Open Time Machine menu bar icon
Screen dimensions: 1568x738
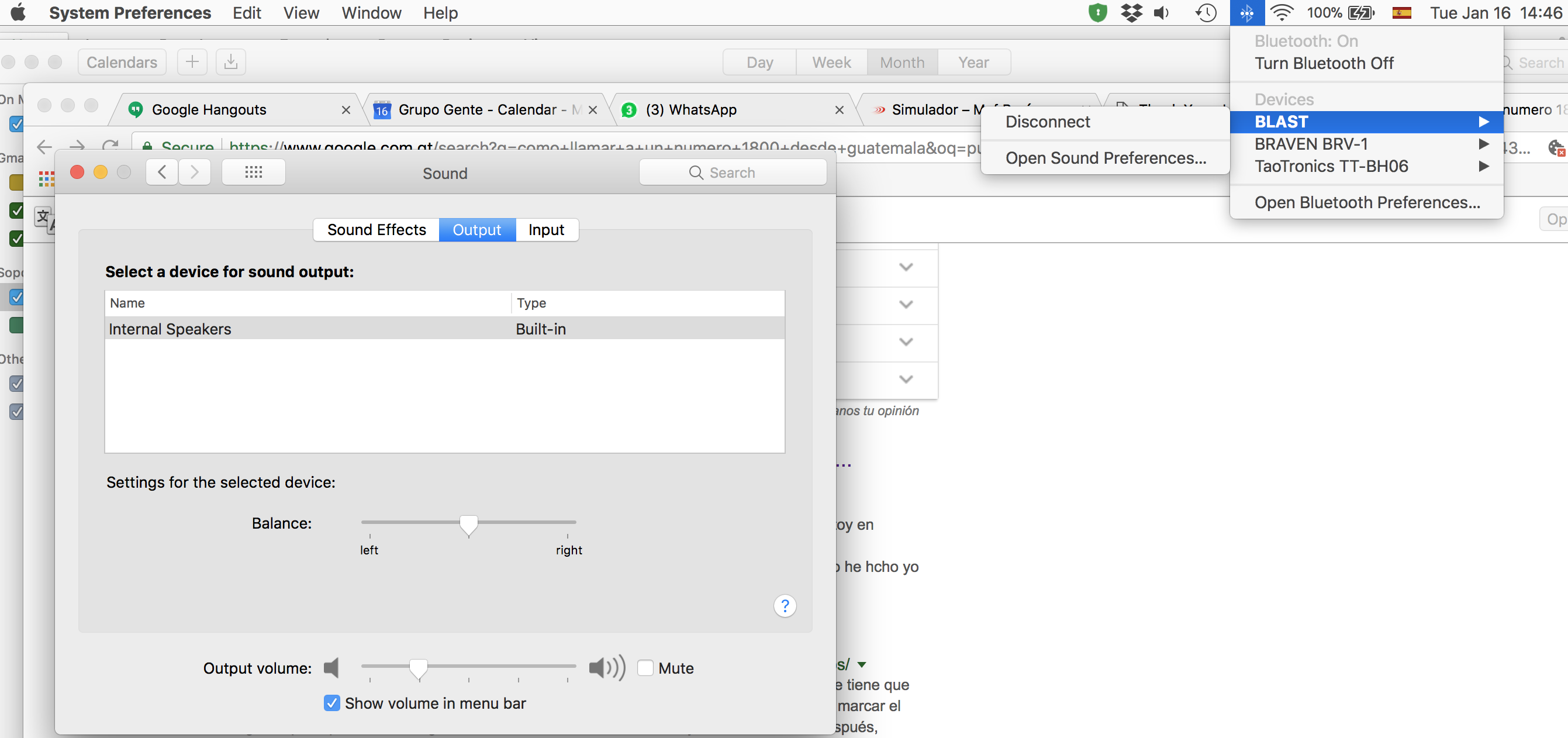tap(1205, 13)
